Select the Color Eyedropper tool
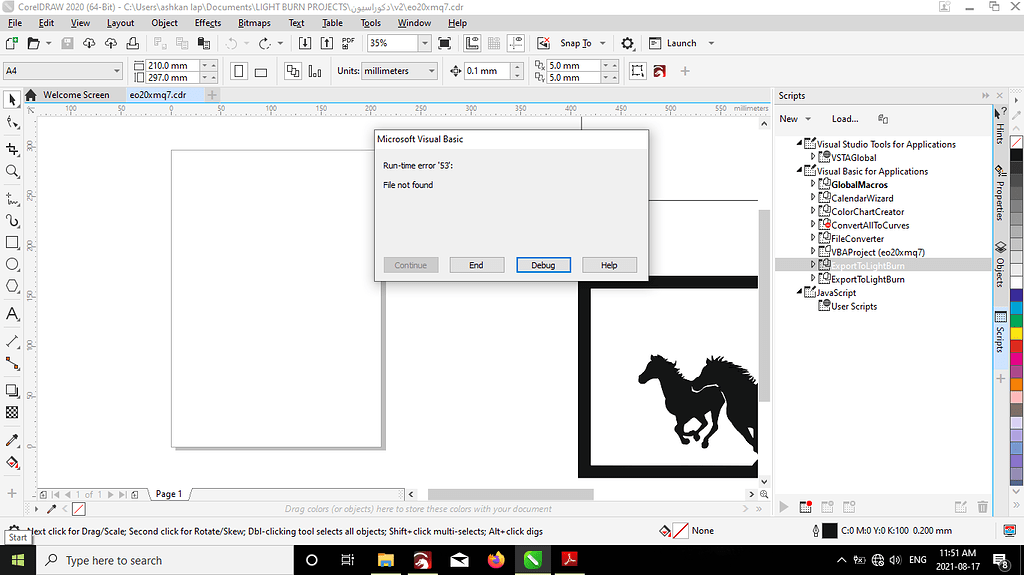The image size is (1024, 575). tap(12, 440)
